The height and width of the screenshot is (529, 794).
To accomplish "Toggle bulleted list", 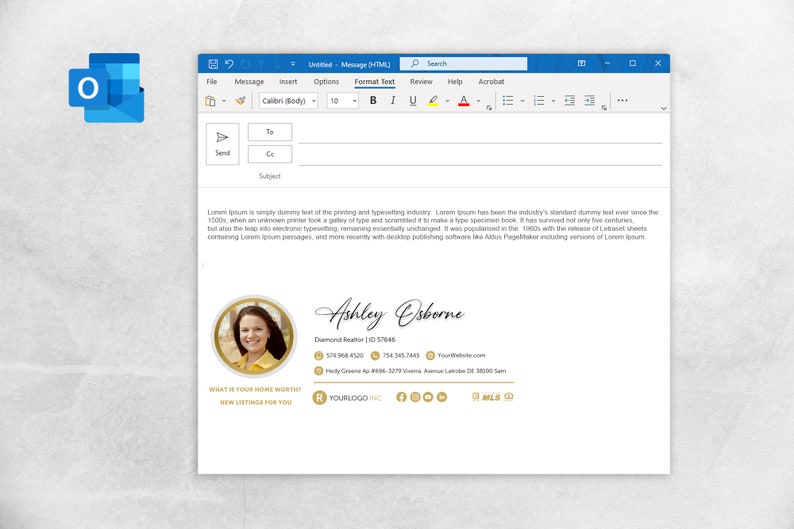I will tap(508, 101).
